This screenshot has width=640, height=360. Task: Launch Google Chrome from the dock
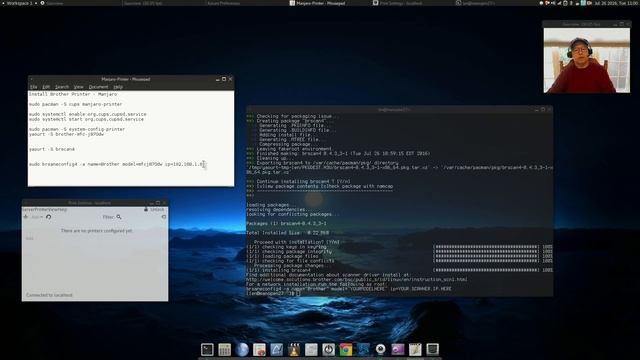pyautogui.click(x=346, y=349)
